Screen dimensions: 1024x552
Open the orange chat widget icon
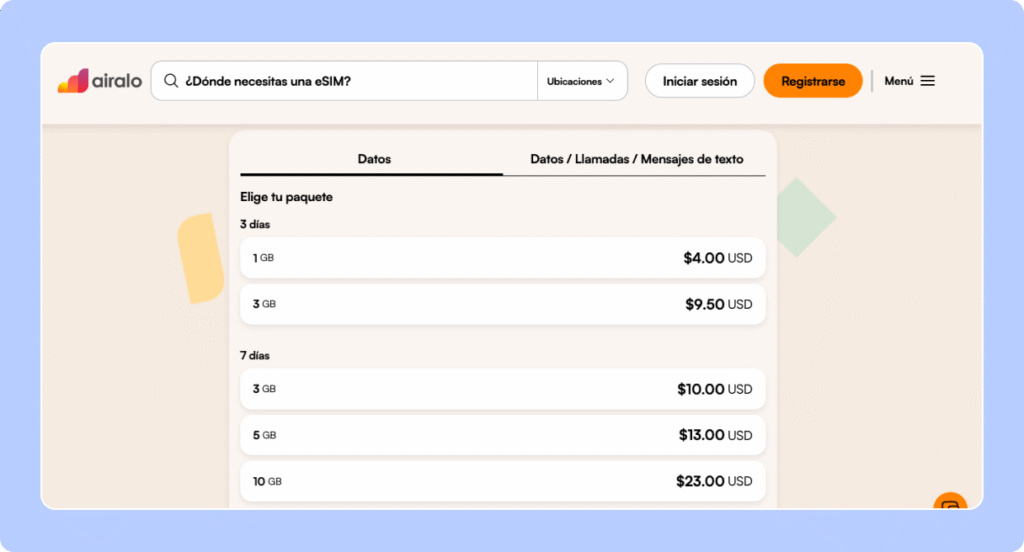click(950, 502)
